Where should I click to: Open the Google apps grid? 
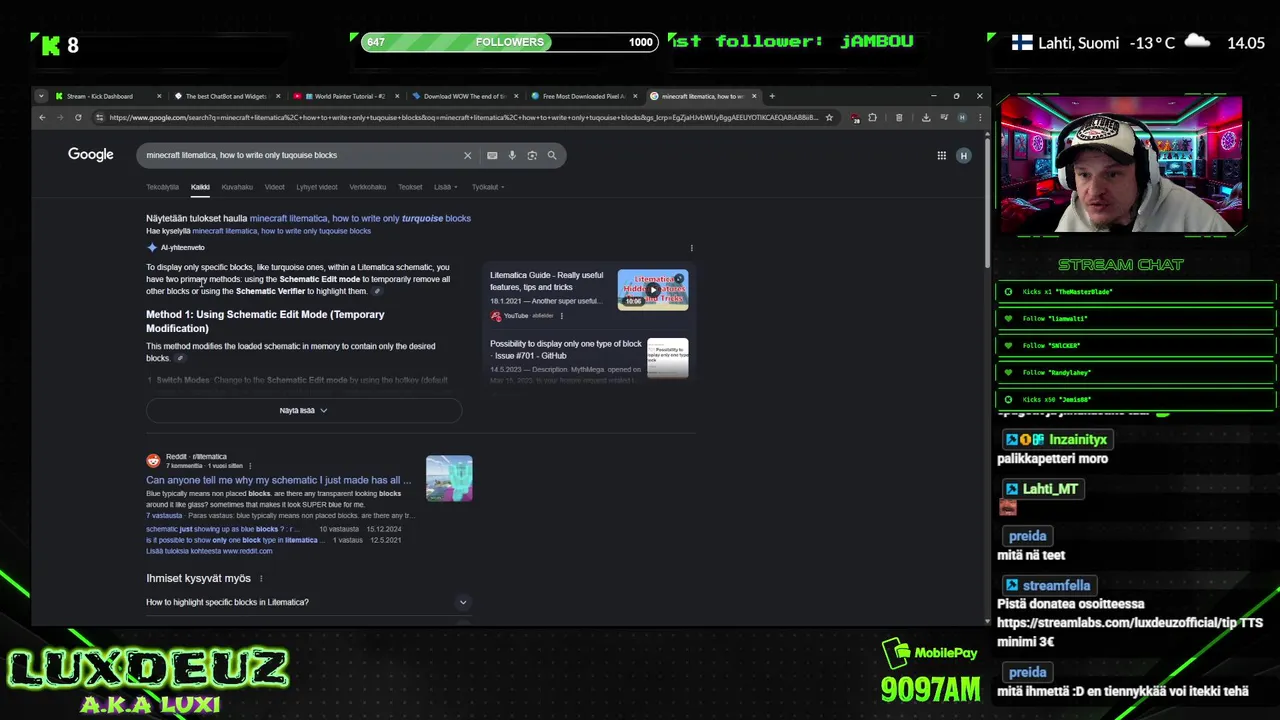pos(941,155)
